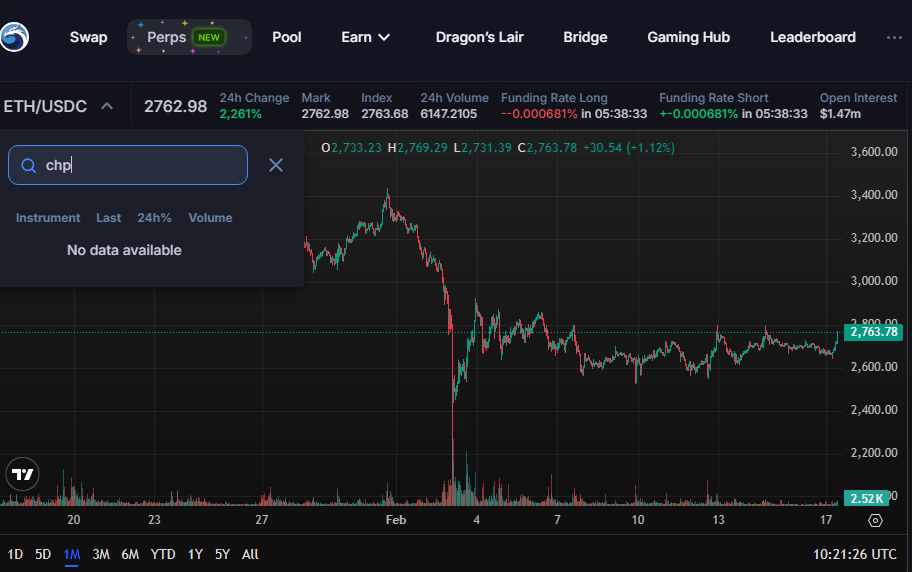Switch chart range to 3M
The height and width of the screenshot is (572, 912).
tap(101, 555)
